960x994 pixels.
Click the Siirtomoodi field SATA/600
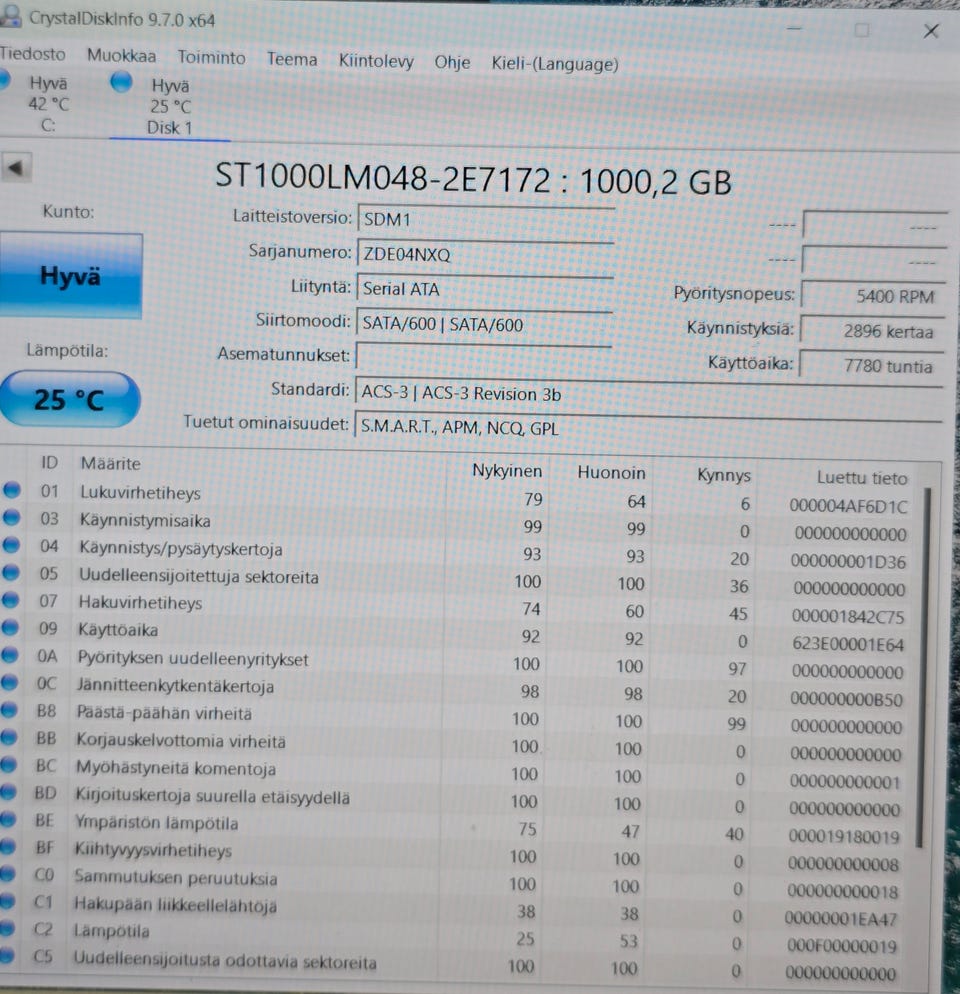tap(484, 325)
